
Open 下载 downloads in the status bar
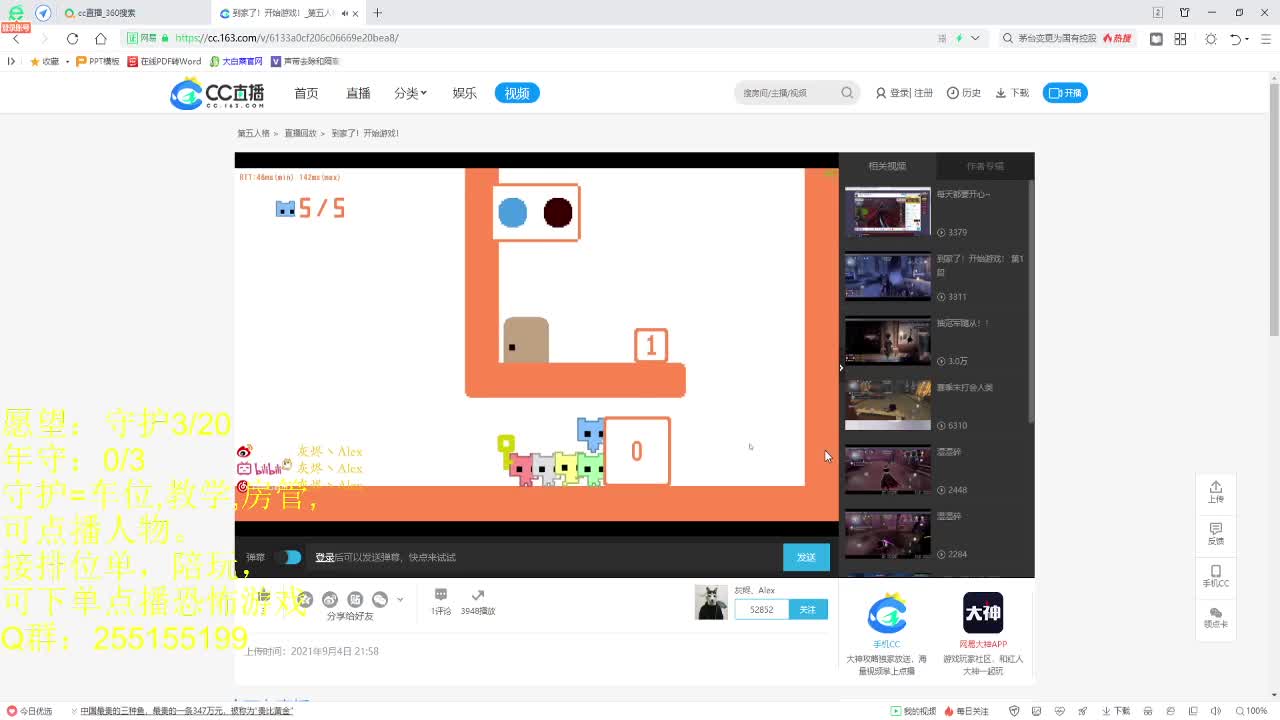(1115, 711)
